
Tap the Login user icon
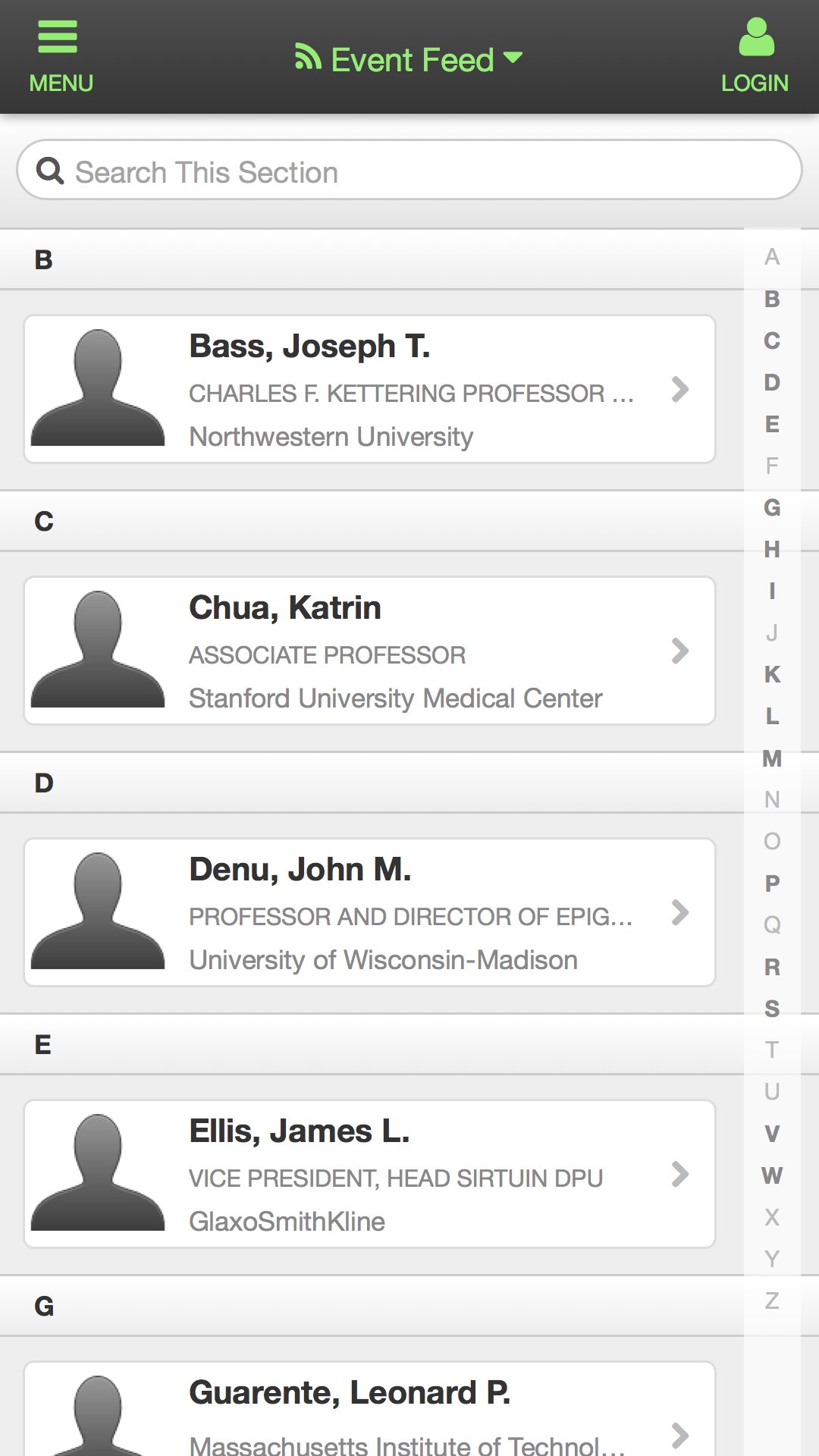point(756,37)
